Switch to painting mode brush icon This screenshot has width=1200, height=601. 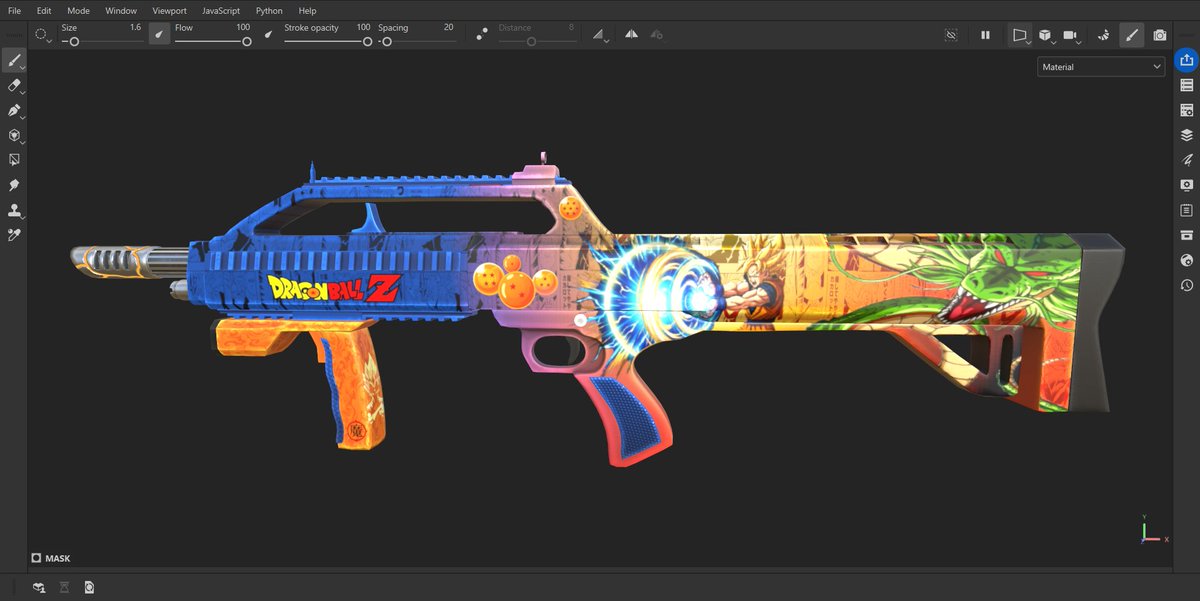click(x=1131, y=34)
